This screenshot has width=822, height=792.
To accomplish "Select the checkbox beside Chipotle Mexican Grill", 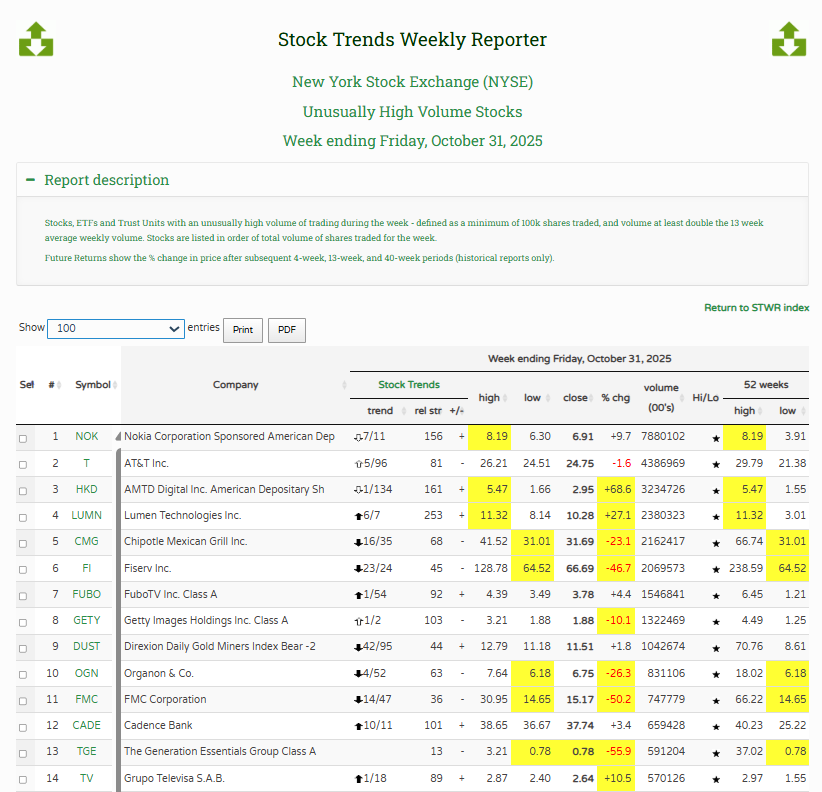I will [23, 541].
